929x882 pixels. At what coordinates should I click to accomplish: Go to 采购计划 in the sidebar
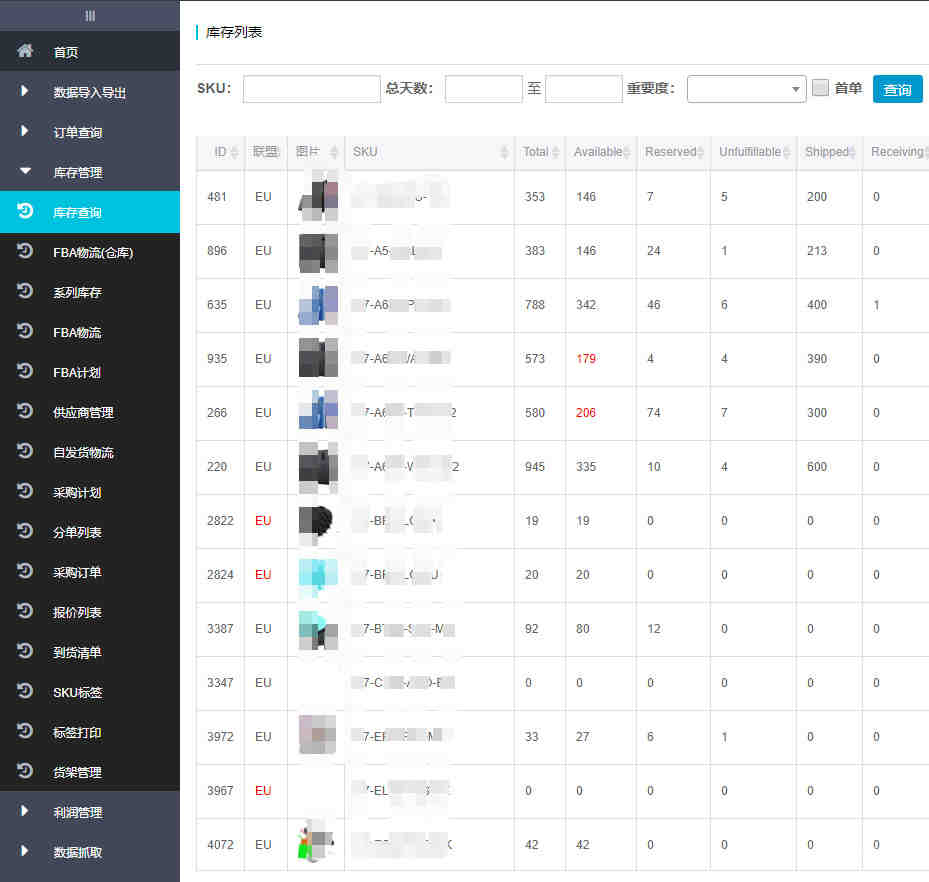(77, 492)
